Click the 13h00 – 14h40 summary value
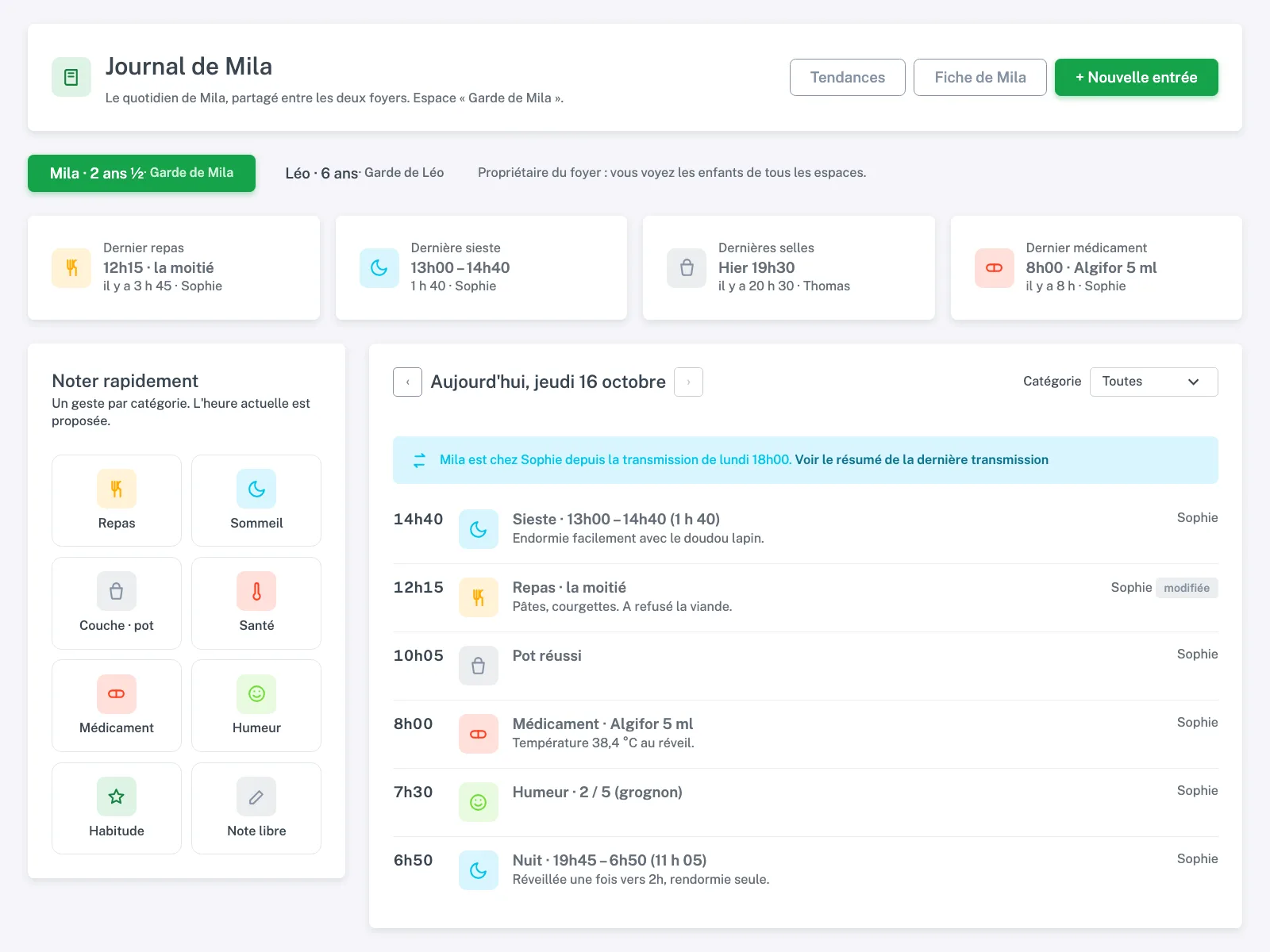This screenshot has width=1270, height=952. pos(460,267)
